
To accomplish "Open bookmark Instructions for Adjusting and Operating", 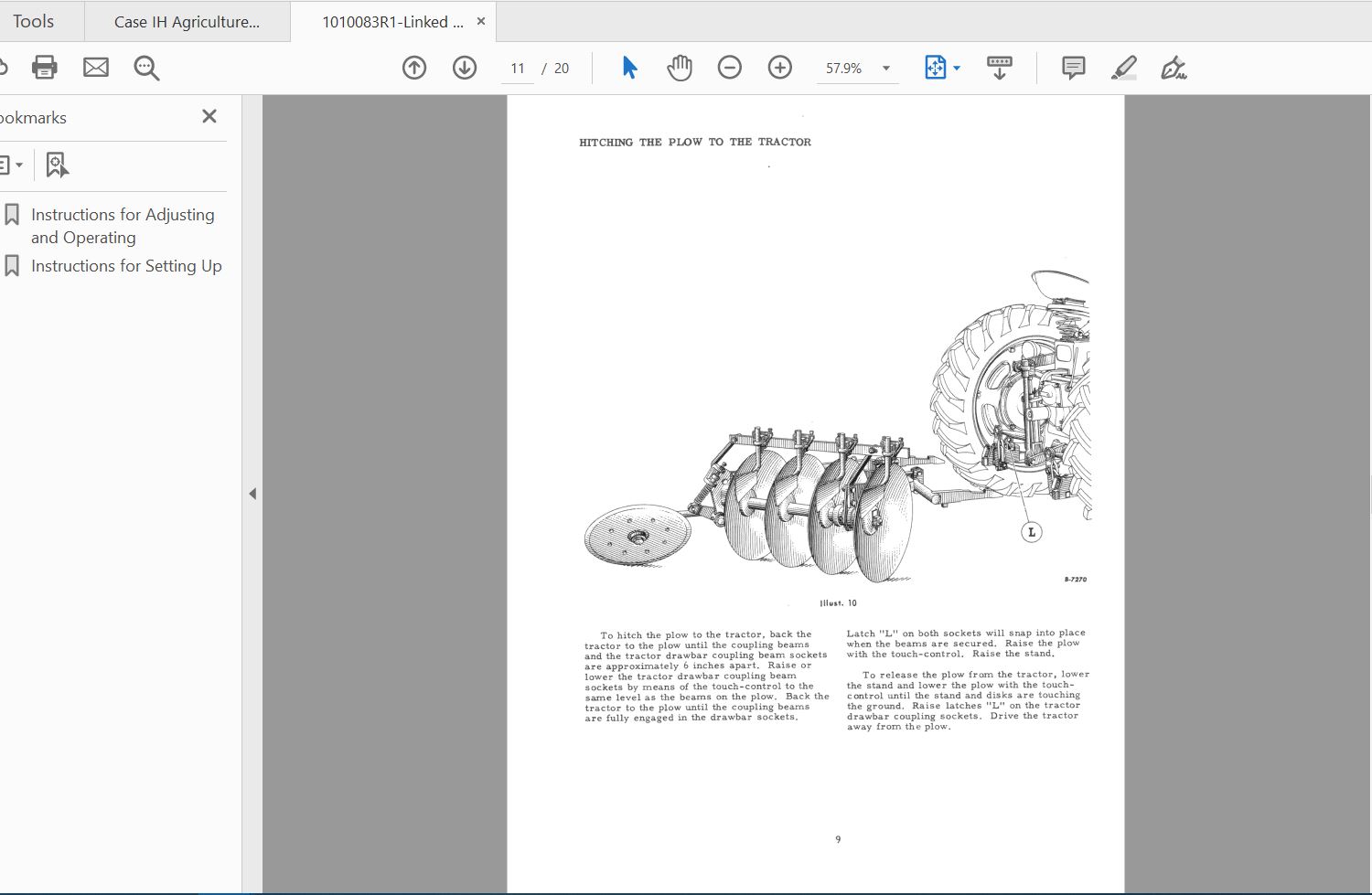I will click(x=123, y=226).
